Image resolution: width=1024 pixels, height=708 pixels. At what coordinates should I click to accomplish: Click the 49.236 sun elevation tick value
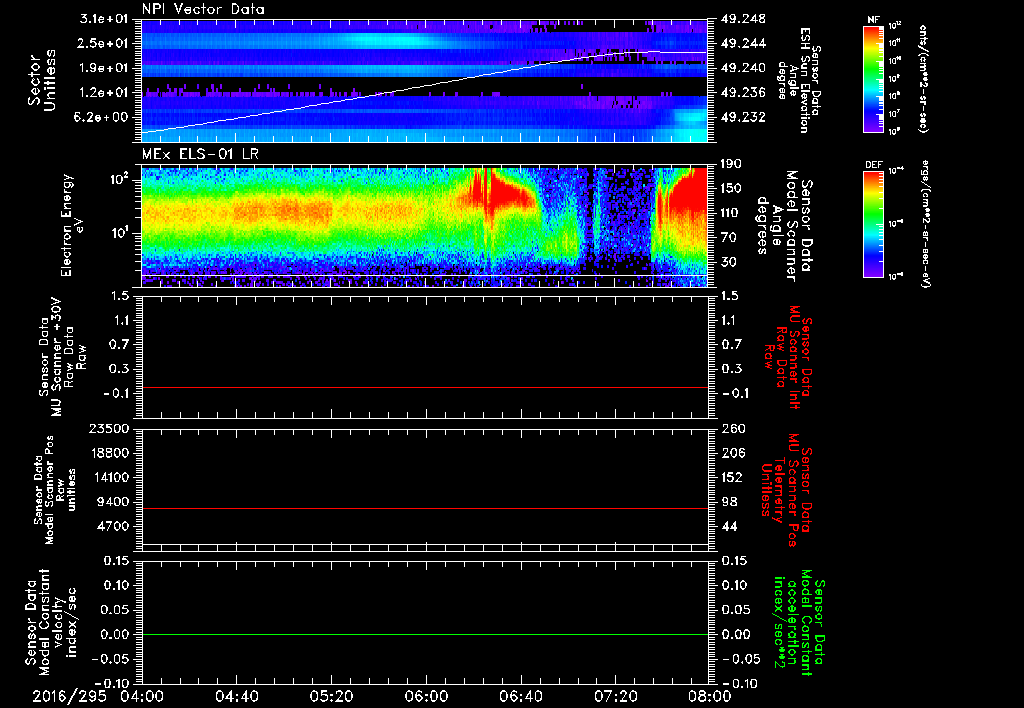(x=743, y=93)
